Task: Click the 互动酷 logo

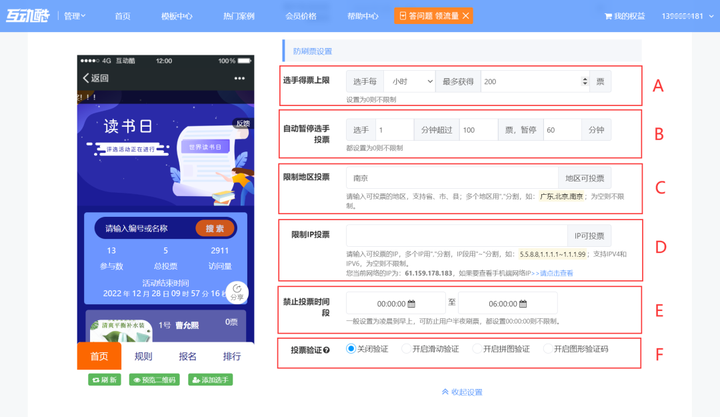Action: coord(27,16)
